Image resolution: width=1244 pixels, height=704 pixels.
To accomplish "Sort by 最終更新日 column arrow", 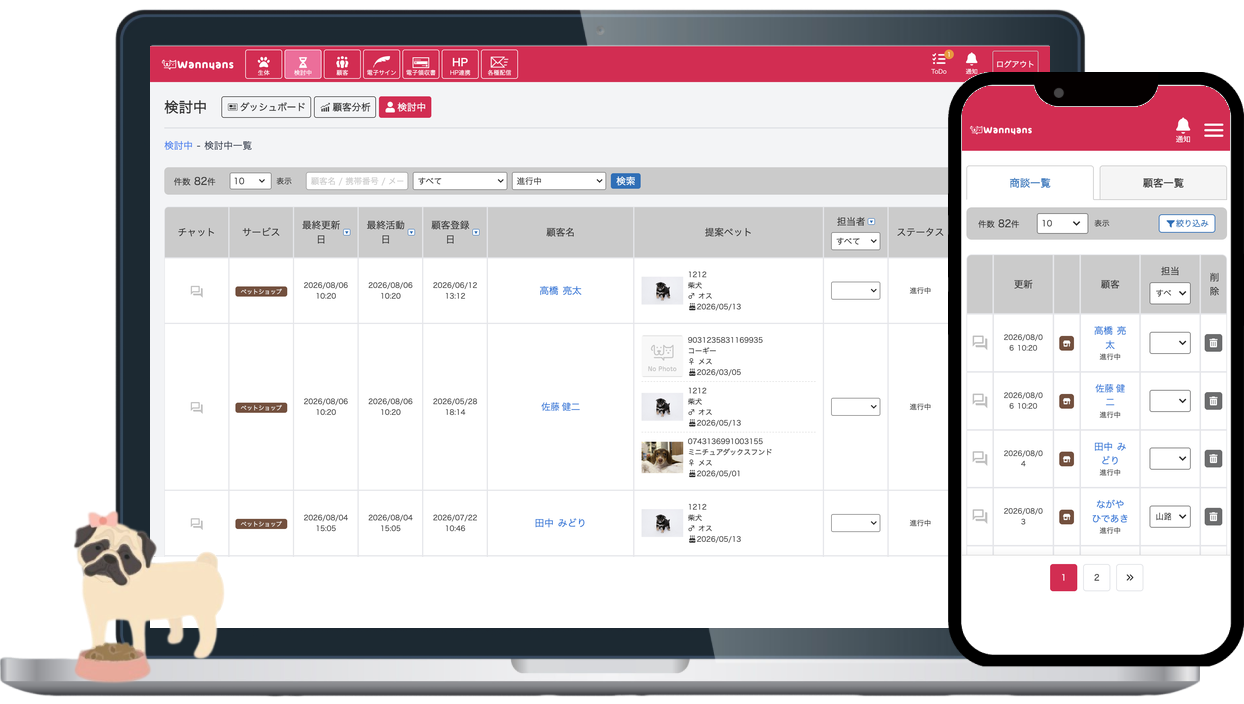I will click(347, 232).
